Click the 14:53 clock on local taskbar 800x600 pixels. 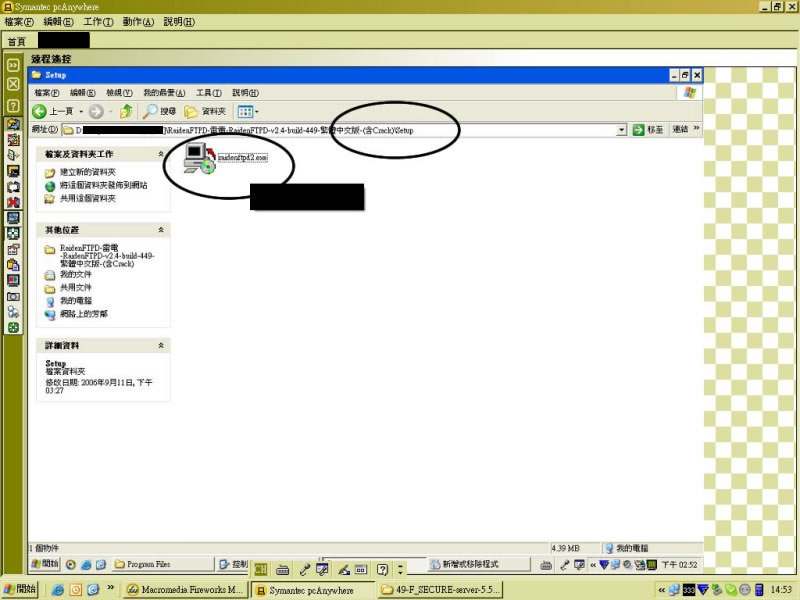pos(781,590)
